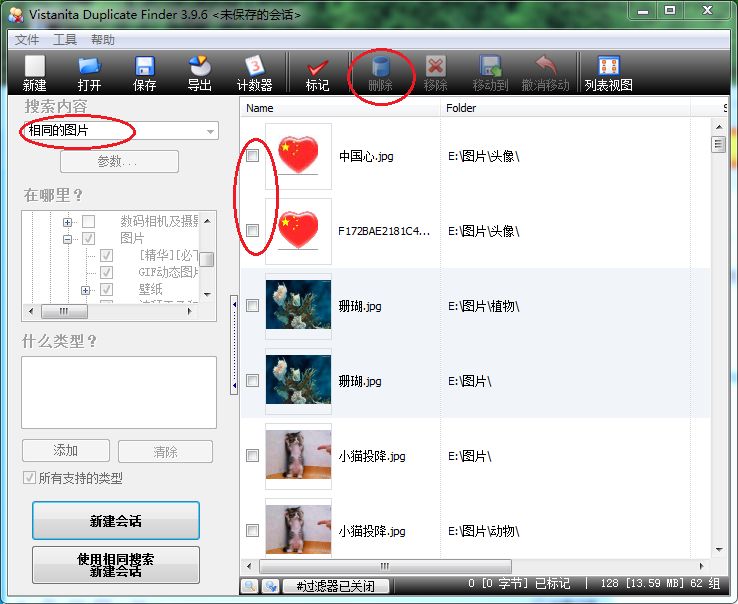Click the 新建会话 button
This screenshot has height=604, width=738.
(x=116, y=521)
